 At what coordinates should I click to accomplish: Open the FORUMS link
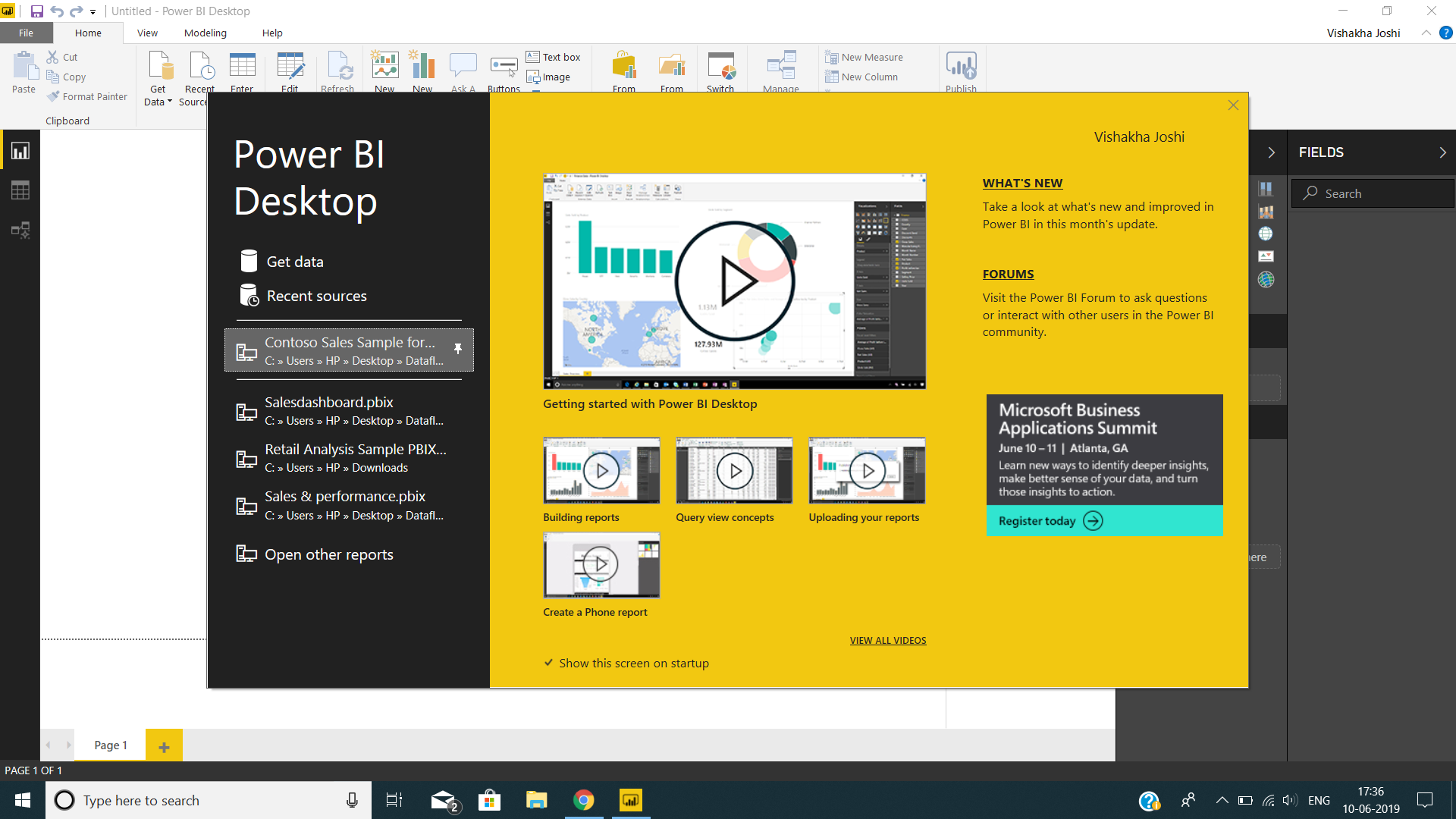click(x=1008, y=274)
